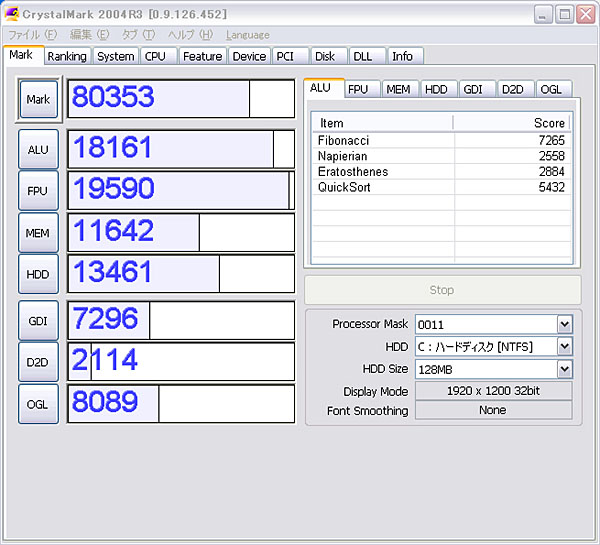Start the OGL benchmark button
This screenshot has width=600, height=545.
click(x=38, y=404)
